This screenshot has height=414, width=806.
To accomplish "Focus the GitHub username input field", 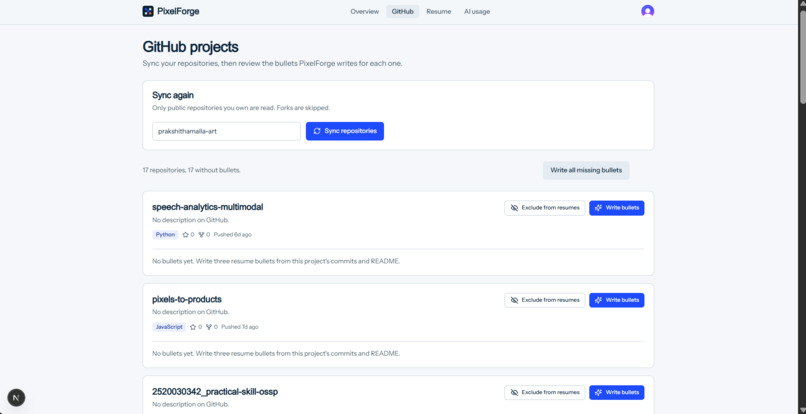I will [226, 131].
